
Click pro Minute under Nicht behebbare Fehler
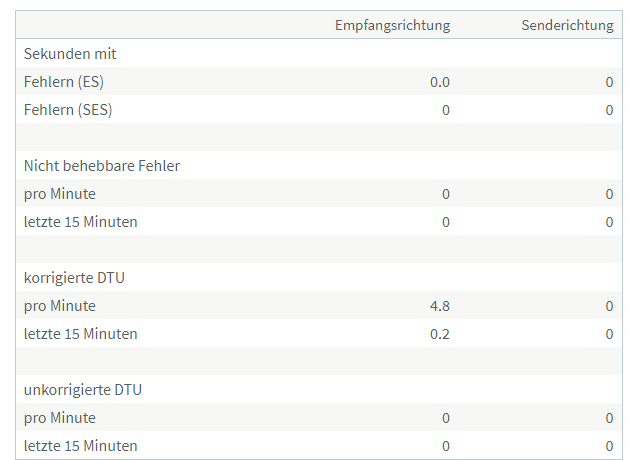coord(59,194)
